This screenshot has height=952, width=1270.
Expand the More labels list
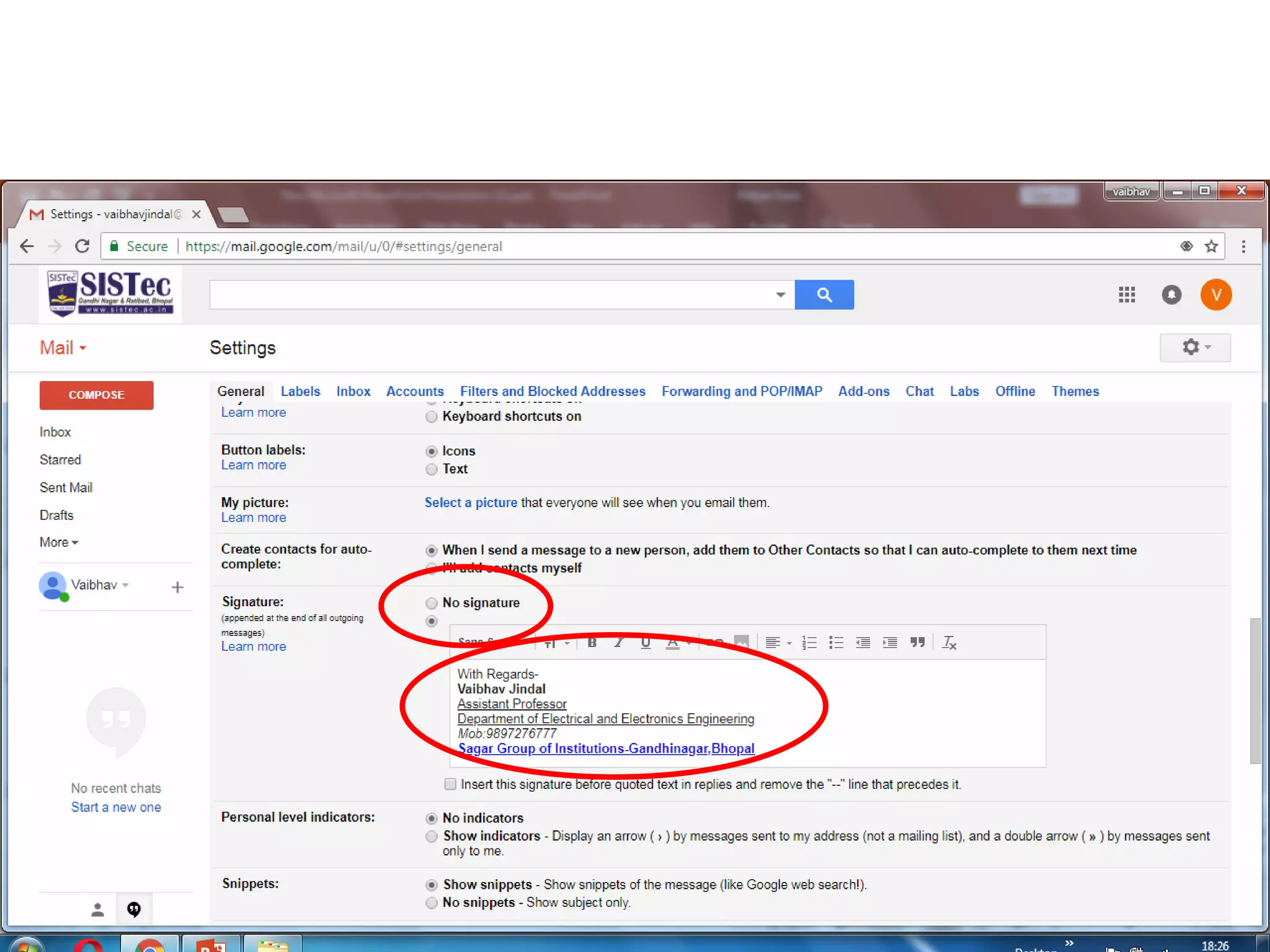click(59, 542)
